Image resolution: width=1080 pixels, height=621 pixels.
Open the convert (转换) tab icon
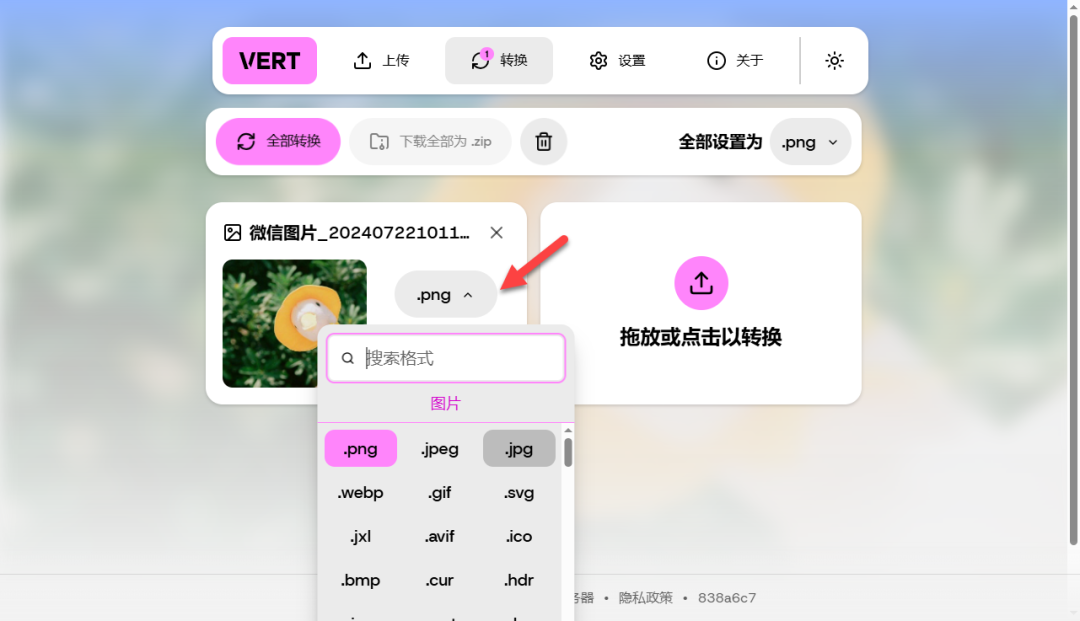tap(479, 61)
